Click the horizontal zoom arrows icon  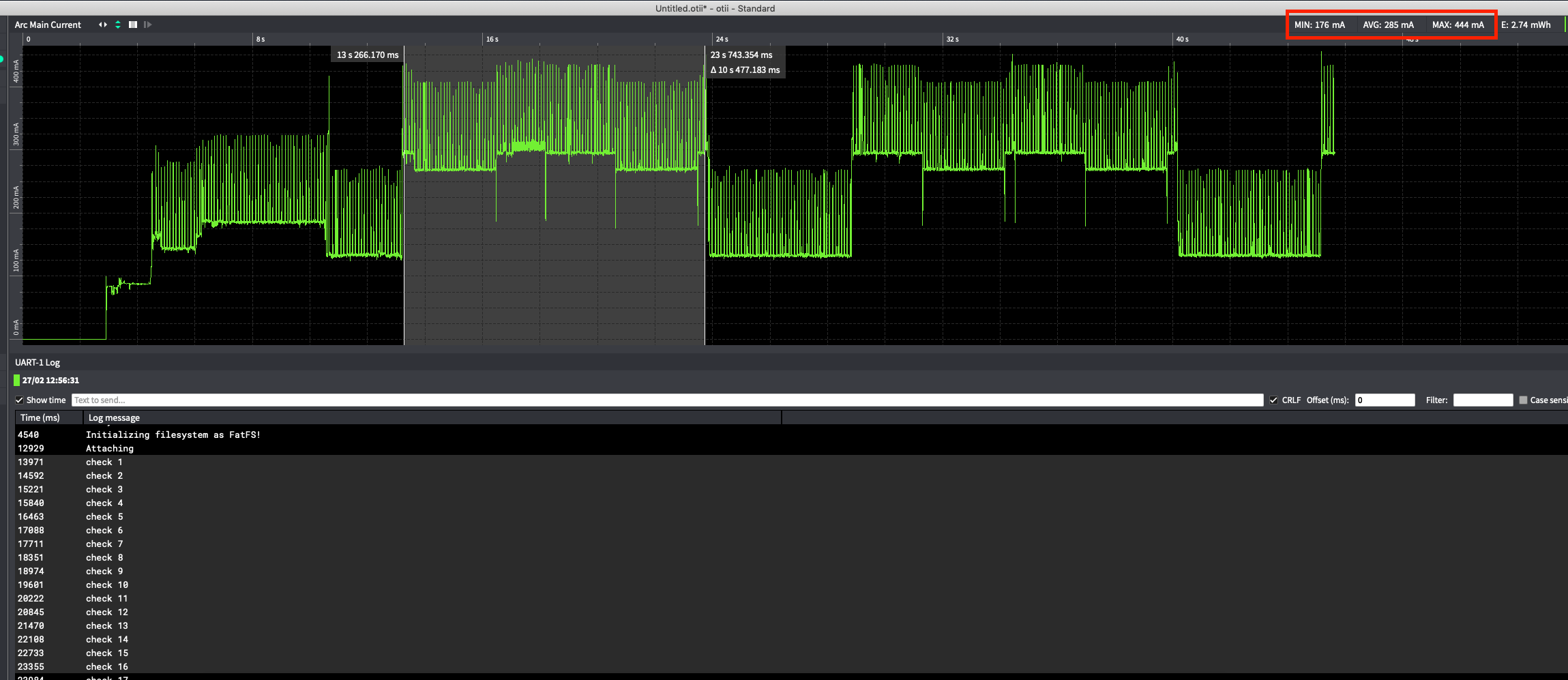[x=103, y=25]
